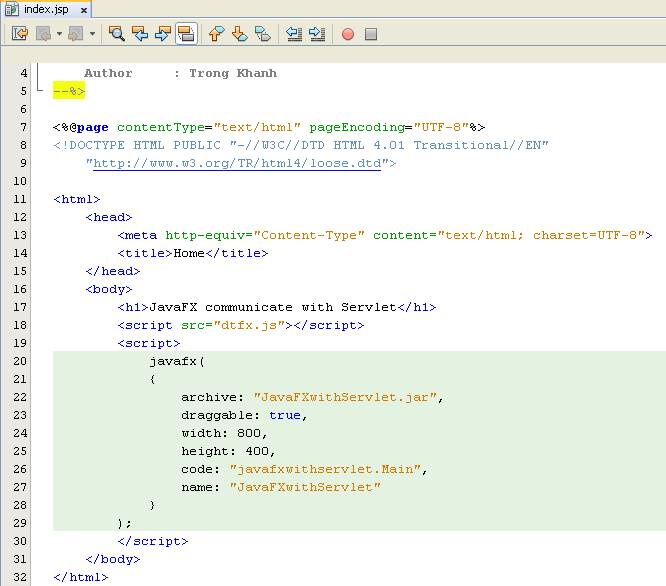This screenshot has height=586, width=666.
Task: Find next occurrence toolbar icon
Action: 163,34
